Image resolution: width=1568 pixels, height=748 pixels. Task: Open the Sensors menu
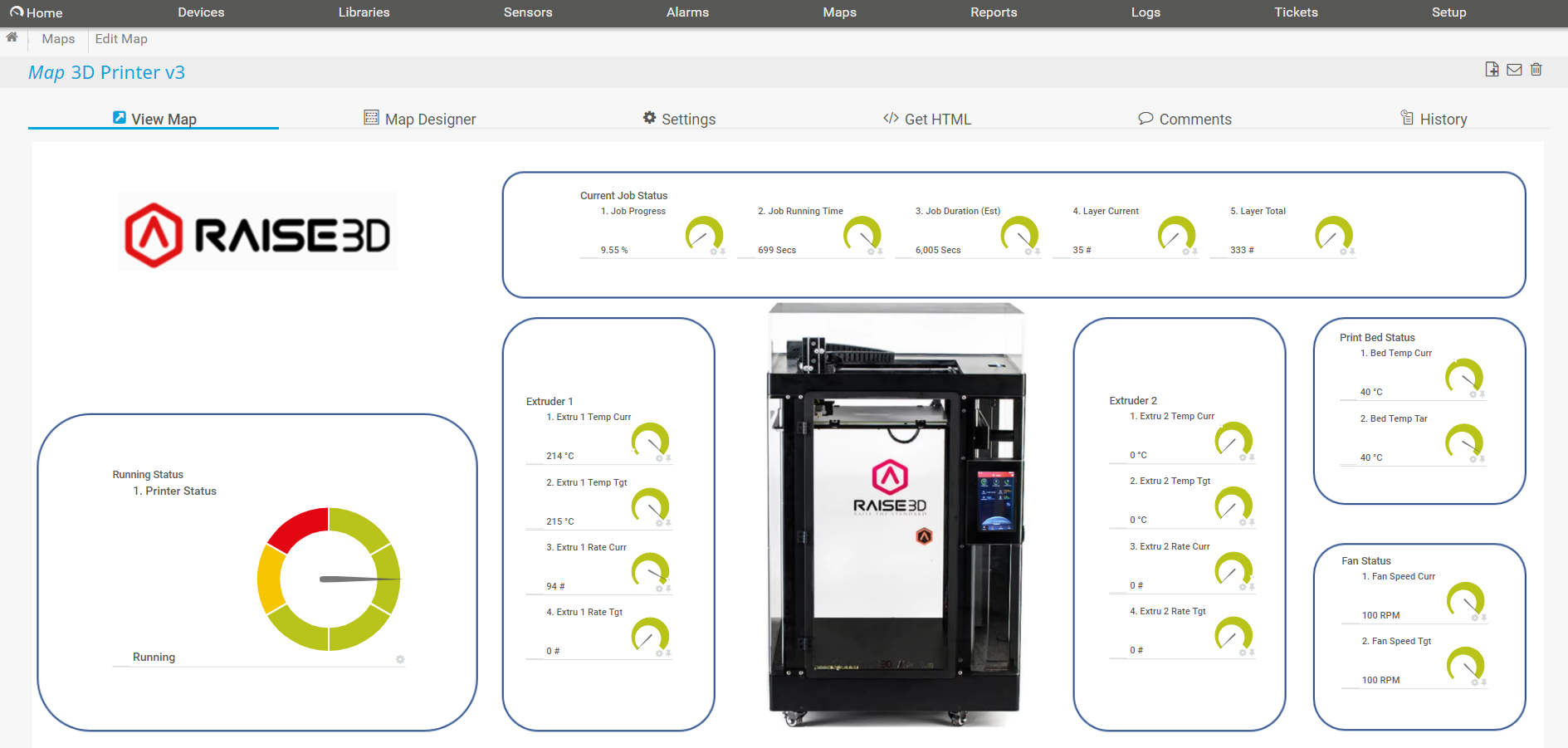[x=528, y=12]
